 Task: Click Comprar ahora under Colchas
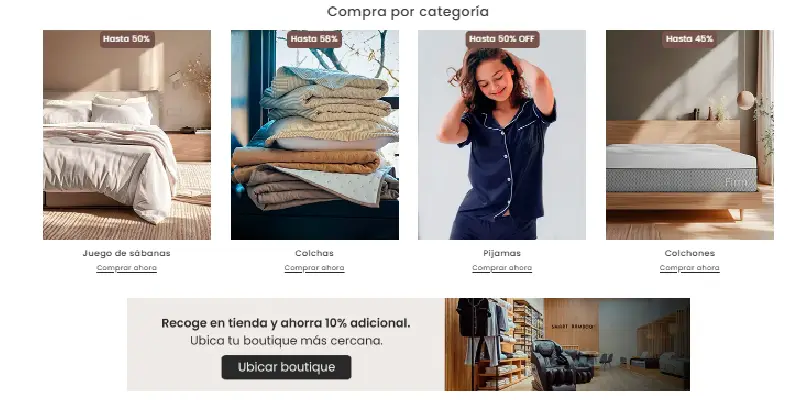pyautogui.click(x=314, y=268)
